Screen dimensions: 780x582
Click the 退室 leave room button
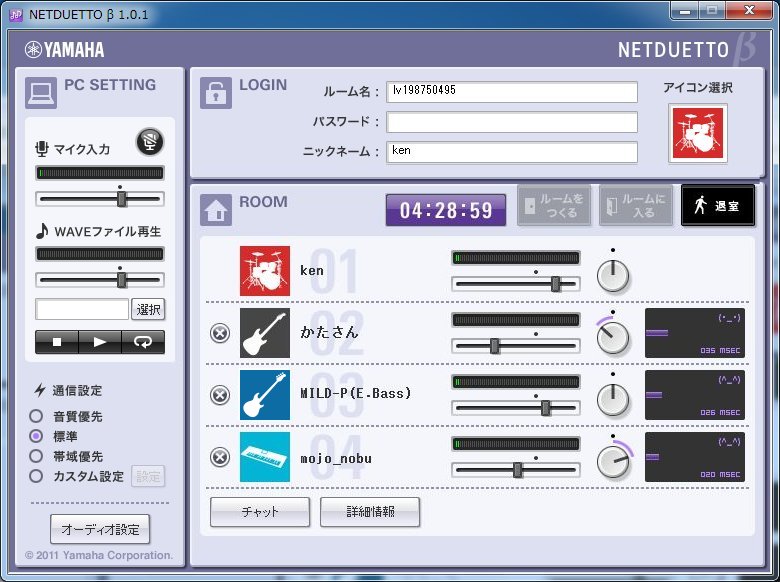coord(718,205)
